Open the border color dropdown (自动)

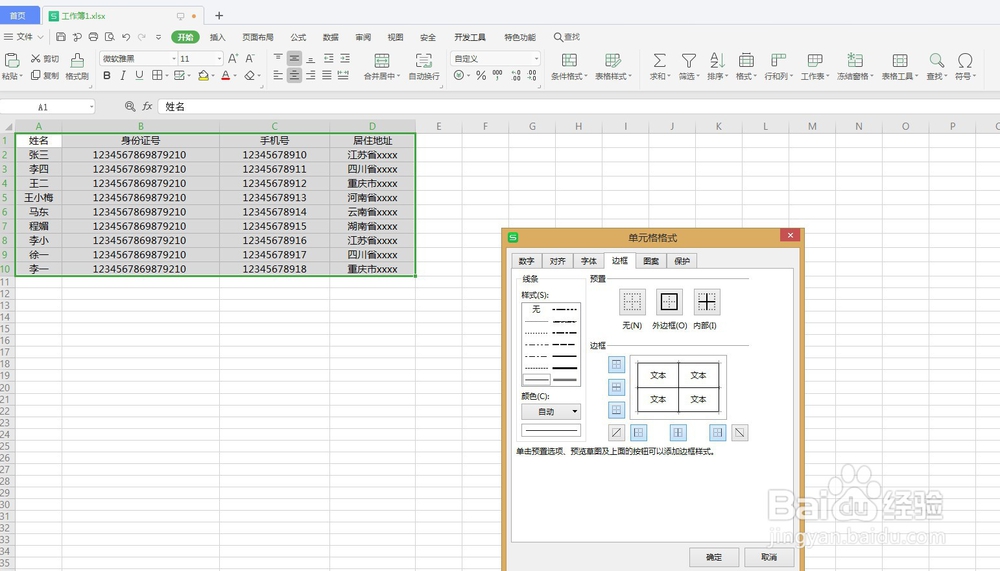551,412
